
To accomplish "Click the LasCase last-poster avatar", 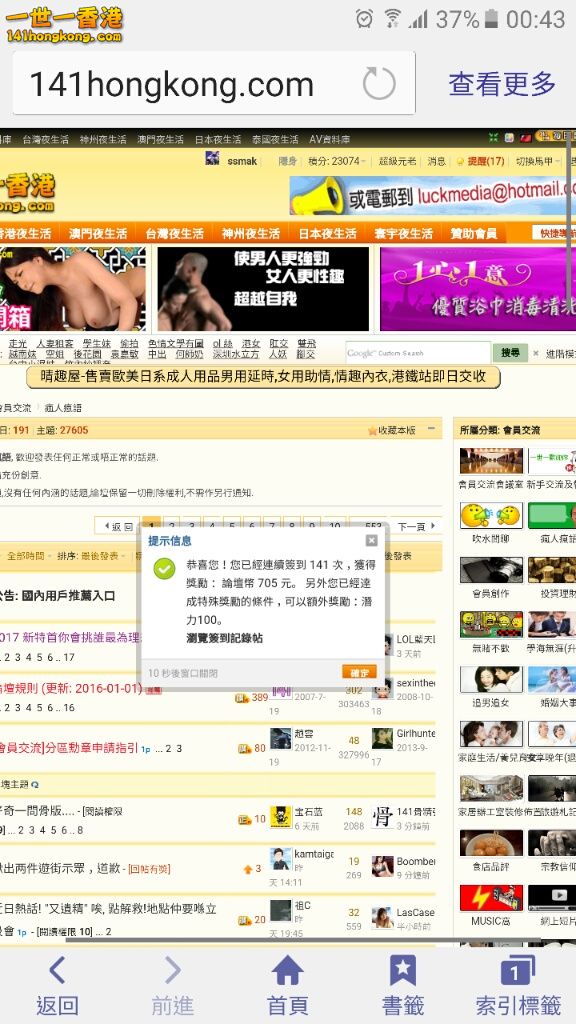I will (383, 918).
